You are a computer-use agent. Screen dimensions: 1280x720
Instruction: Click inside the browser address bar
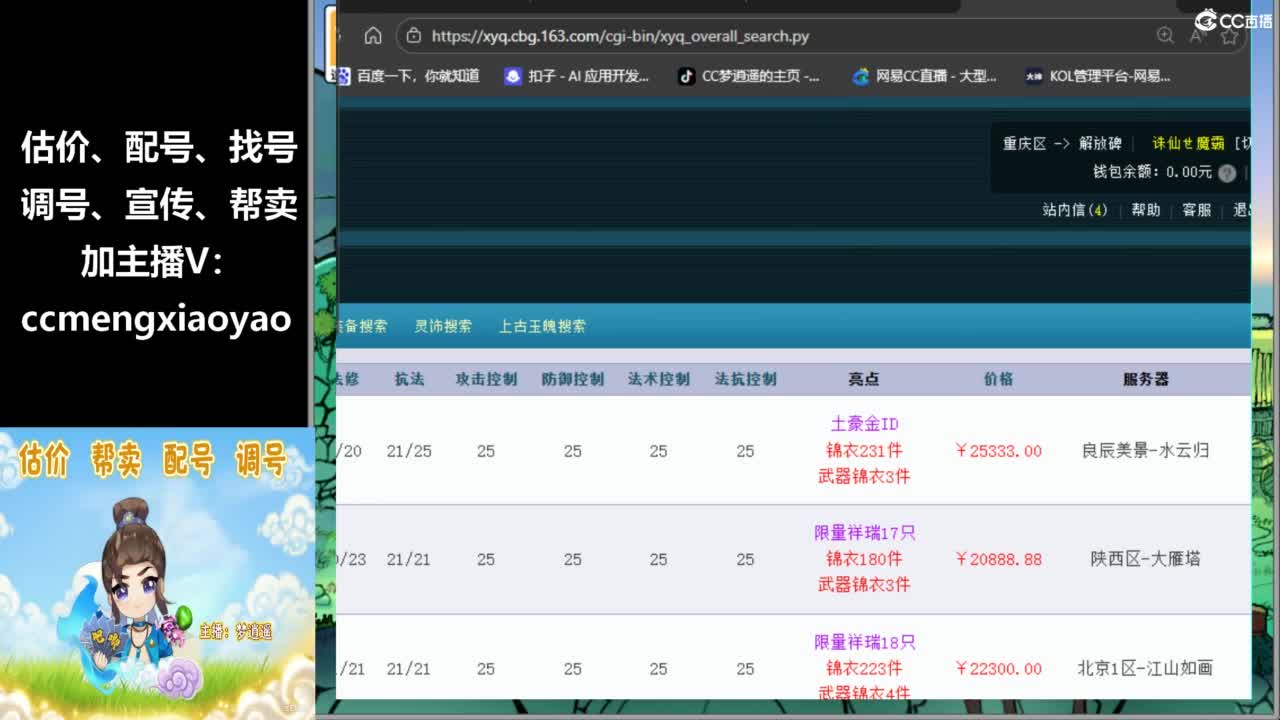[x=700, y=35]
